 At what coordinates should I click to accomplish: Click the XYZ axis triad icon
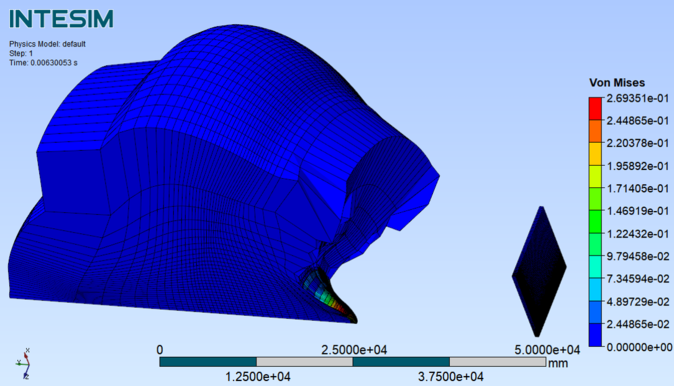pos(24,364)
